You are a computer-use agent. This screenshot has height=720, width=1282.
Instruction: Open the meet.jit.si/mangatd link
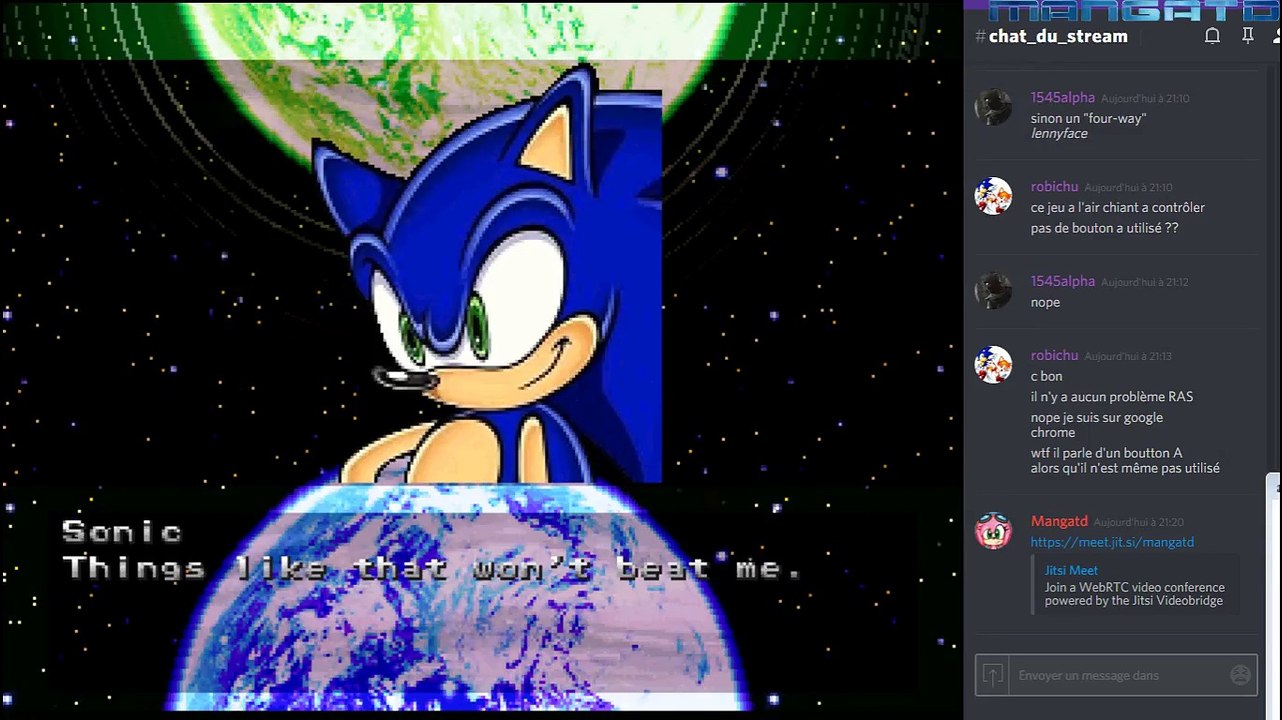[x=1112, y=542]
